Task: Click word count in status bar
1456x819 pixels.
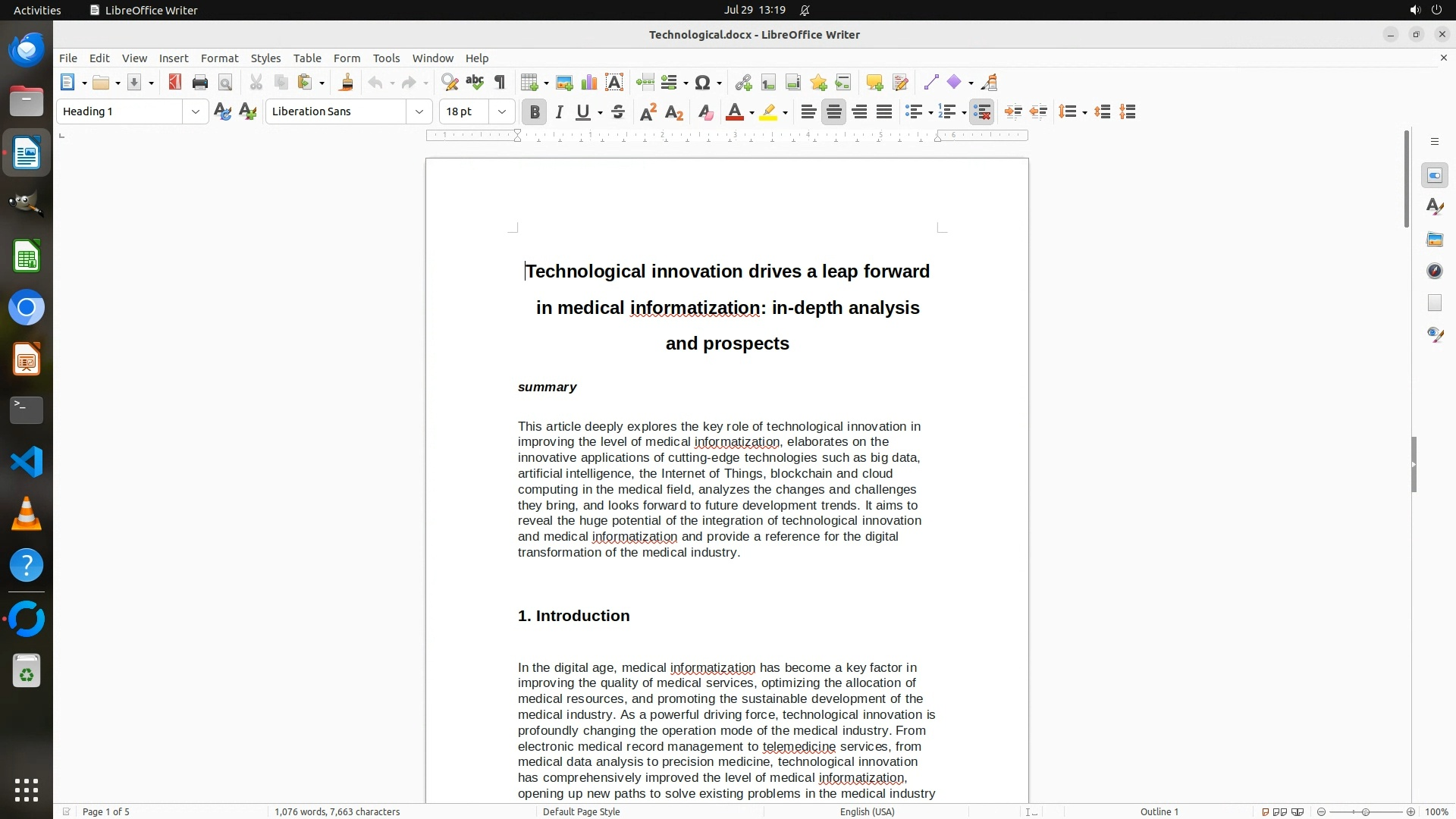Action: click(x=337, y=811)
